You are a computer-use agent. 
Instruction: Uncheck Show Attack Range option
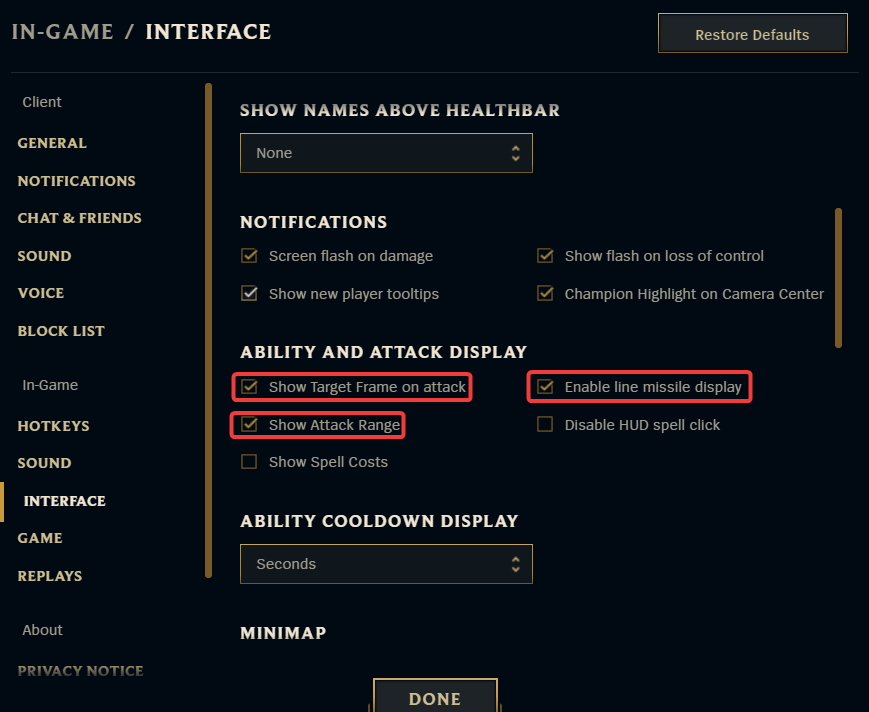click(250, 425)
